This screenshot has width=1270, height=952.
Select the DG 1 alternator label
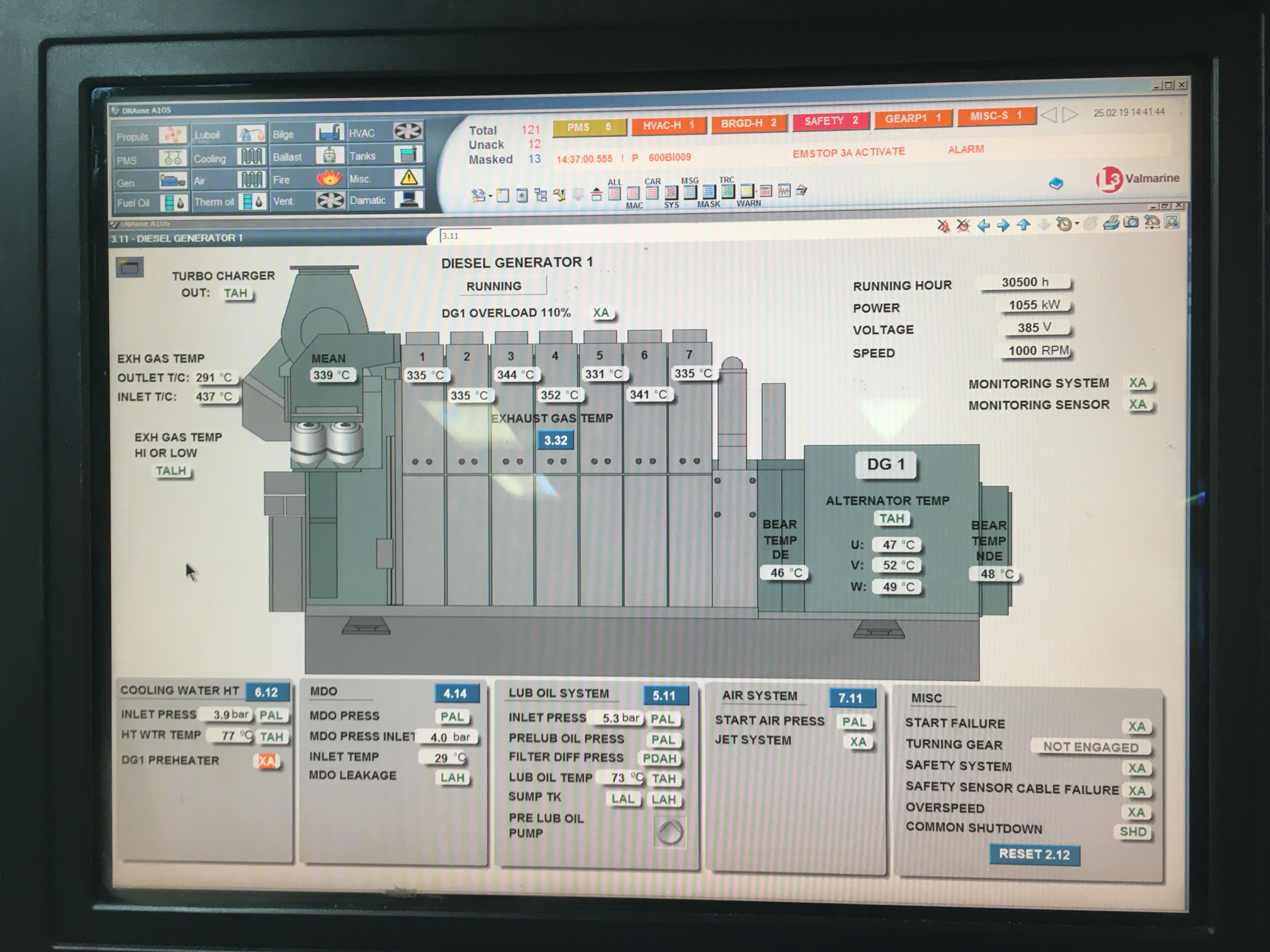(x=886, y=464)
